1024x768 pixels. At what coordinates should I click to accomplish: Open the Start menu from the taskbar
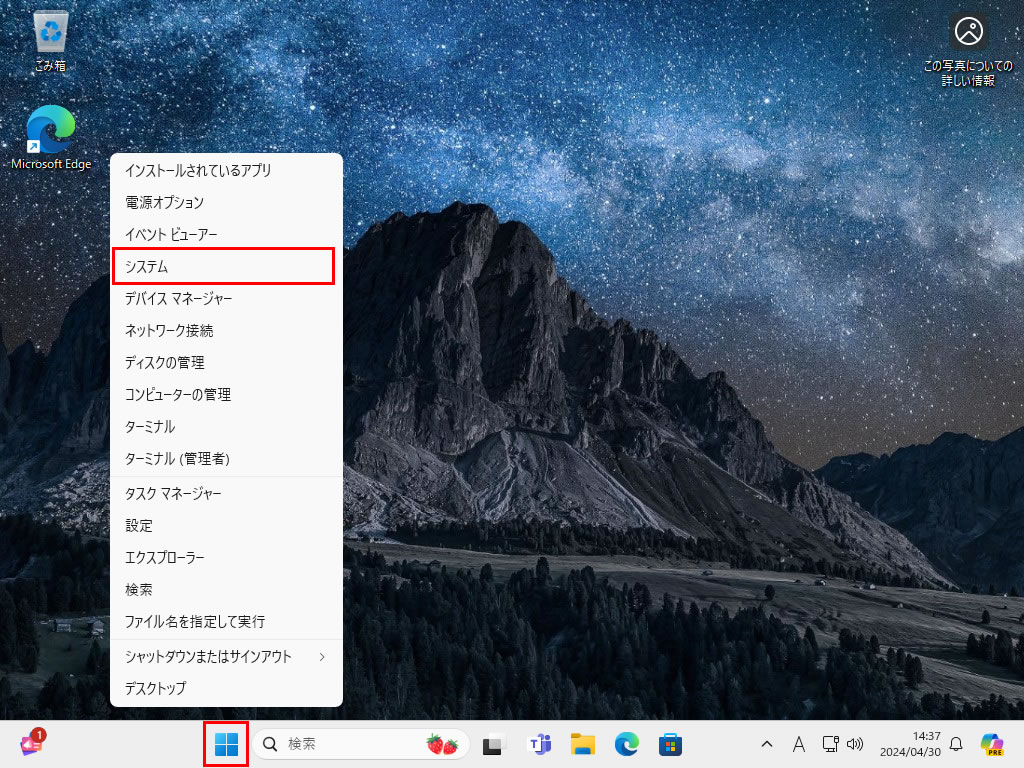(x=225, y=744)
